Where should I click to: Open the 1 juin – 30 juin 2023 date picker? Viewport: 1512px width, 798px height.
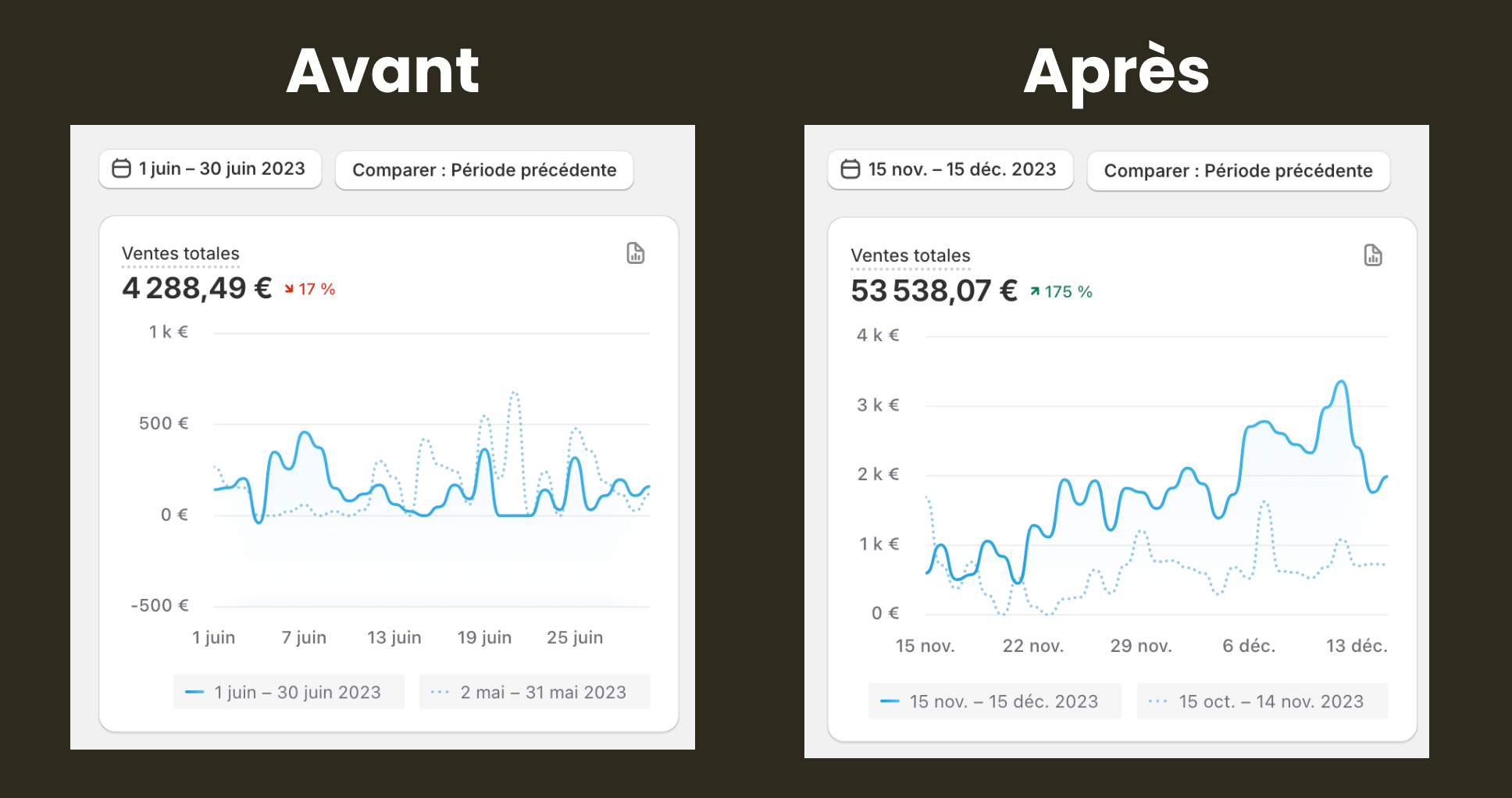tap(211, 169)
